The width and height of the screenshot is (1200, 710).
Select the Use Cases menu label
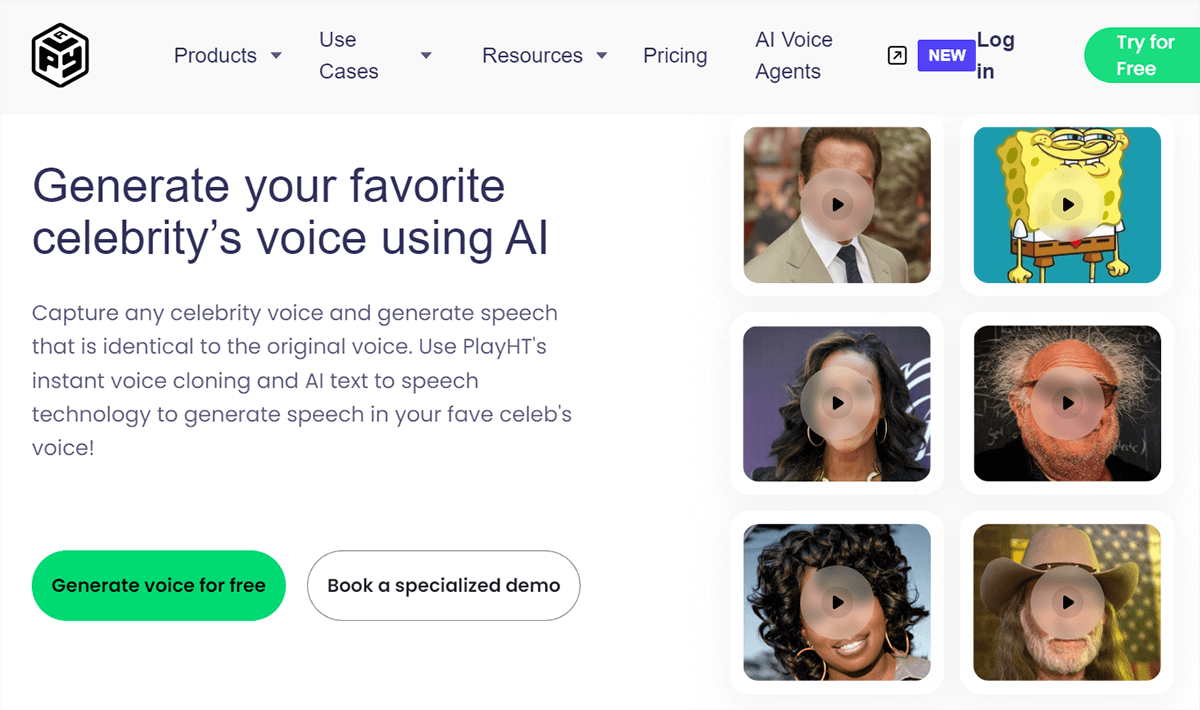tap(348, 56)
